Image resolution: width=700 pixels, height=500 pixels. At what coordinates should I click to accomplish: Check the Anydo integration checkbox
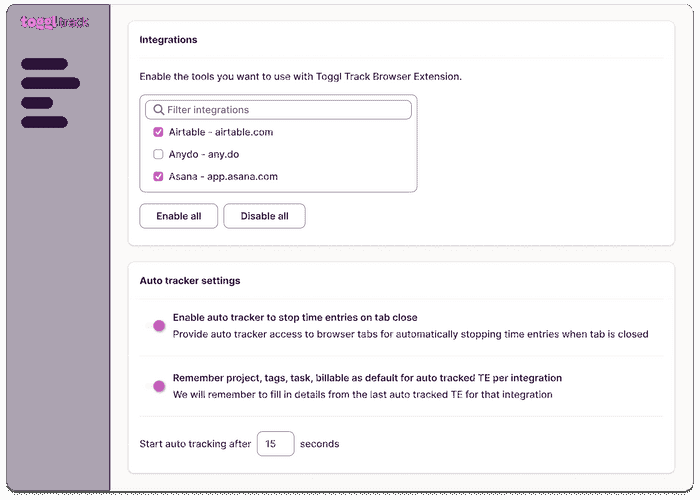[x=158, y=154]
